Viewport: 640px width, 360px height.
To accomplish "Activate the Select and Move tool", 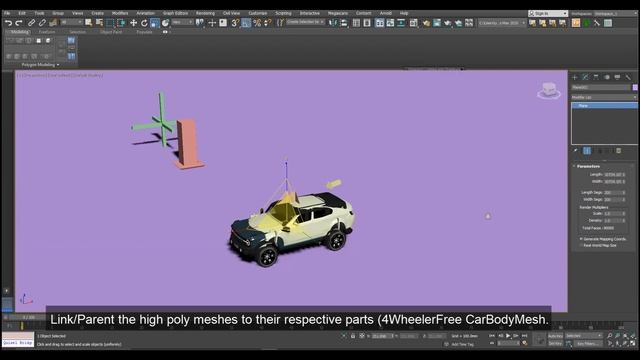I will pos(133,23).
